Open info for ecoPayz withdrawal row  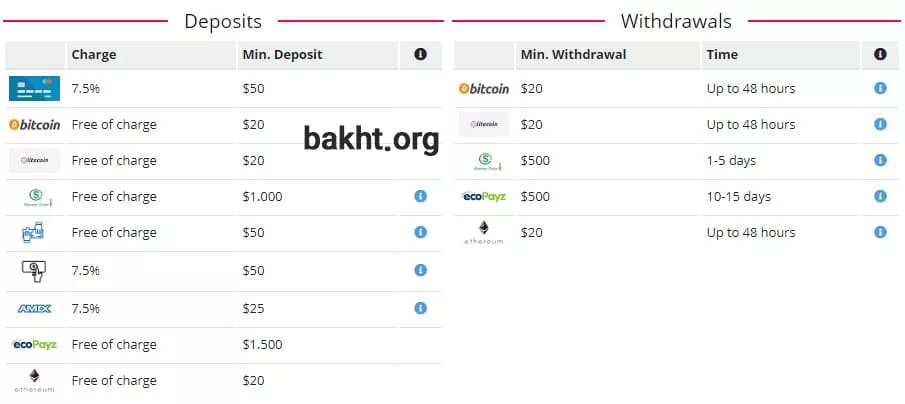coord(880,197)
